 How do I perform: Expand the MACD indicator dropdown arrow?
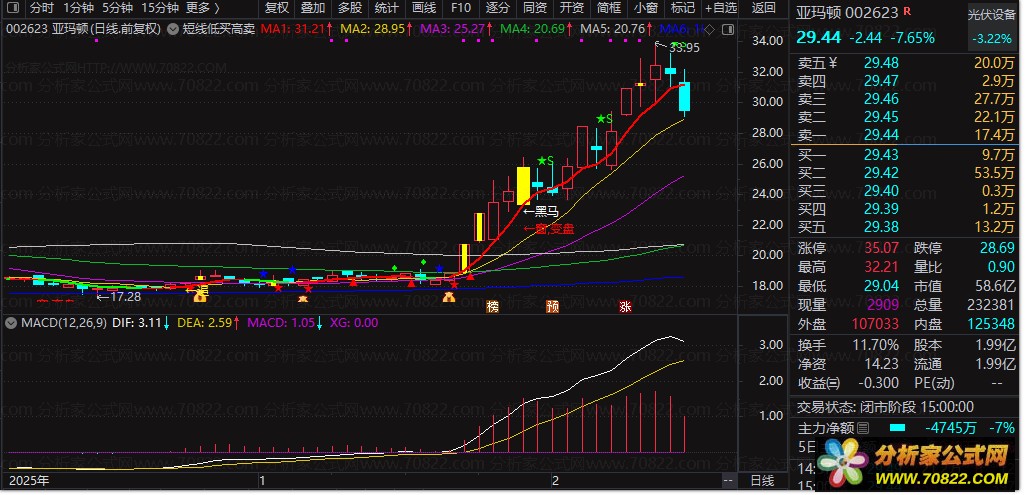pos(11,322)
